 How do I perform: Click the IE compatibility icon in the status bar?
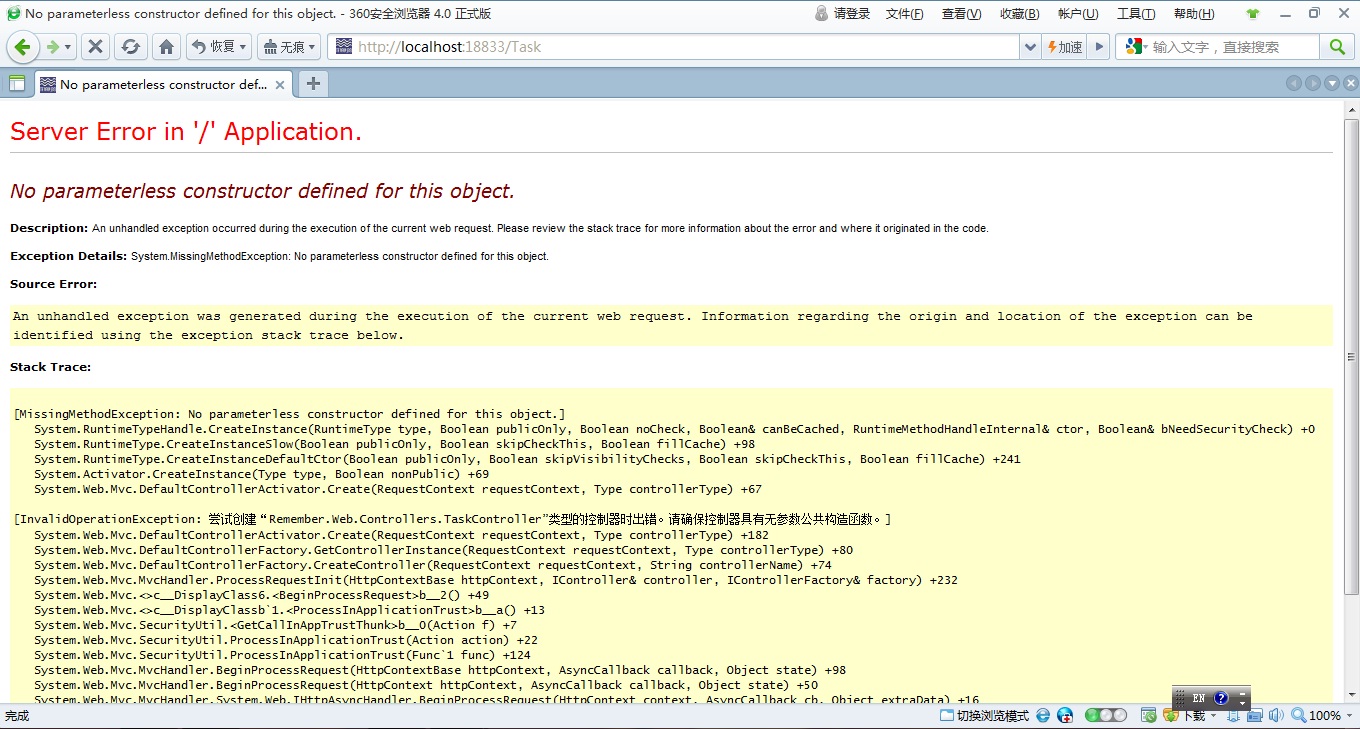click(x=1042, y=715)
